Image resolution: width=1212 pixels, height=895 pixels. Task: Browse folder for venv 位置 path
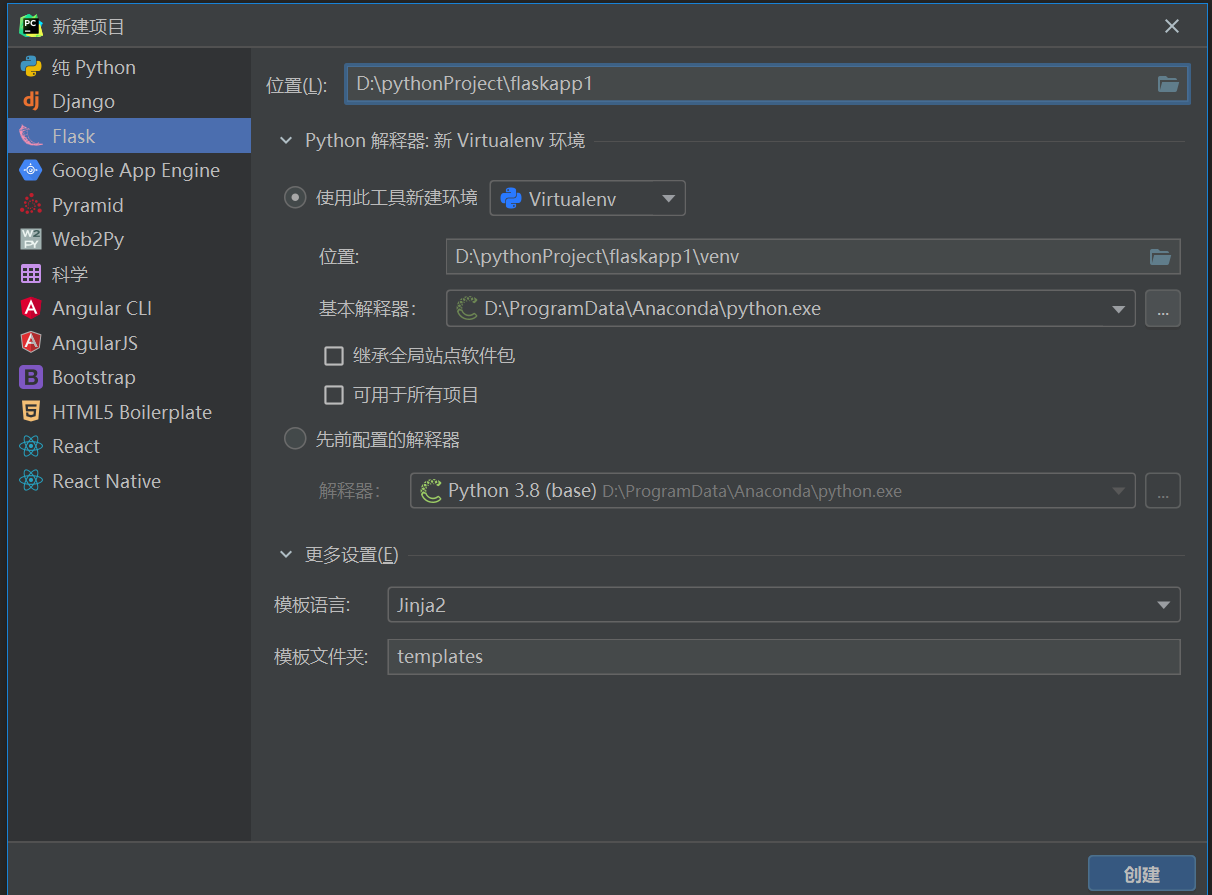[x=1160, y=257]
